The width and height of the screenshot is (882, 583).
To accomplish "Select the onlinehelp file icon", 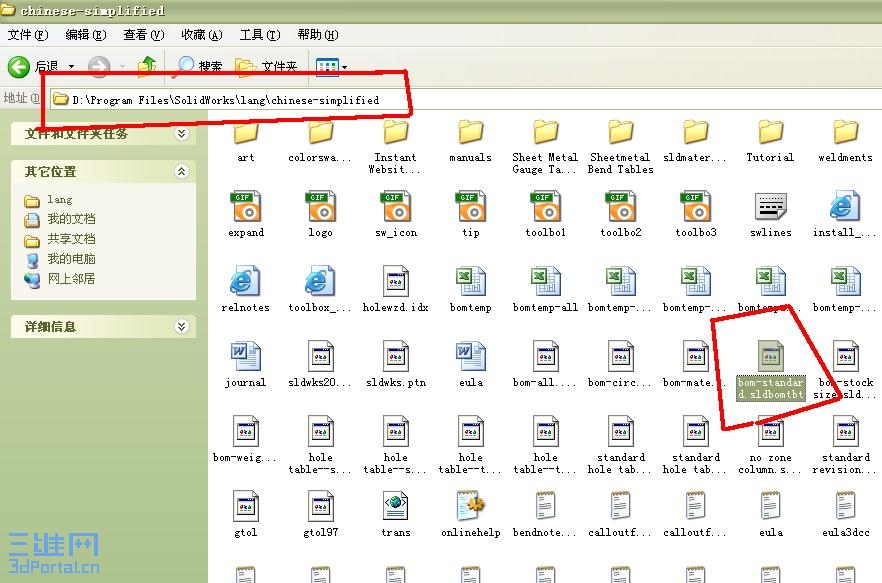I will (x=471, y=513).
